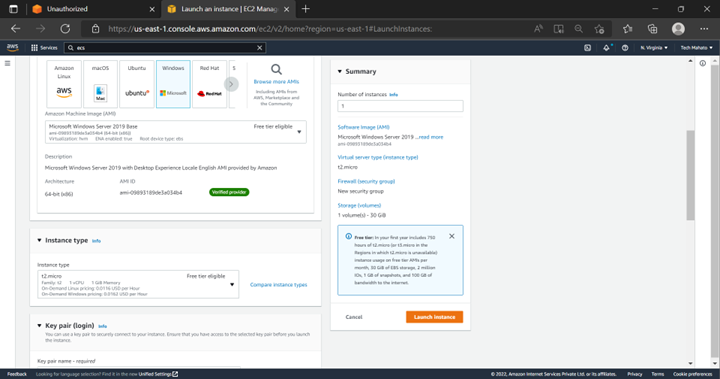720x379 pixels.
Task: Open Compare instance types link
Action: coord(278,285)
